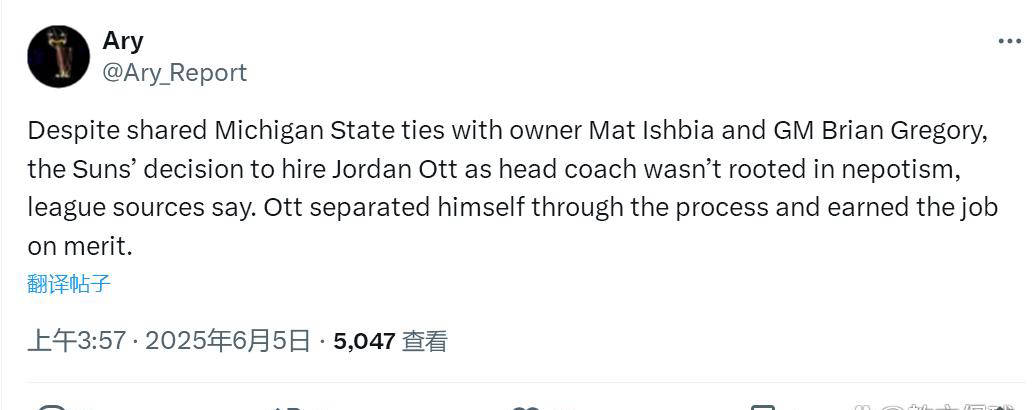Open the @Ary_Report handle link
Screen dimensions: 1036x410
[x=174, y=73]
